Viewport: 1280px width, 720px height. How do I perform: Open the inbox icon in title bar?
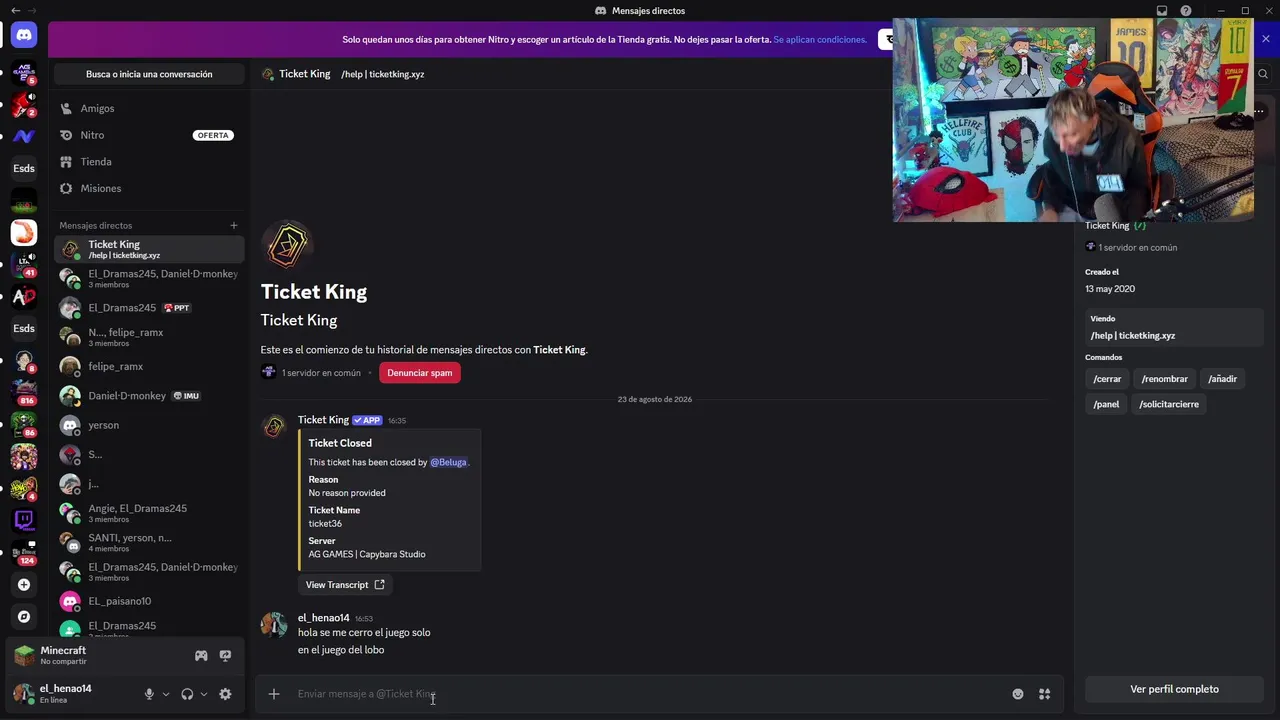click(1162, 11)
